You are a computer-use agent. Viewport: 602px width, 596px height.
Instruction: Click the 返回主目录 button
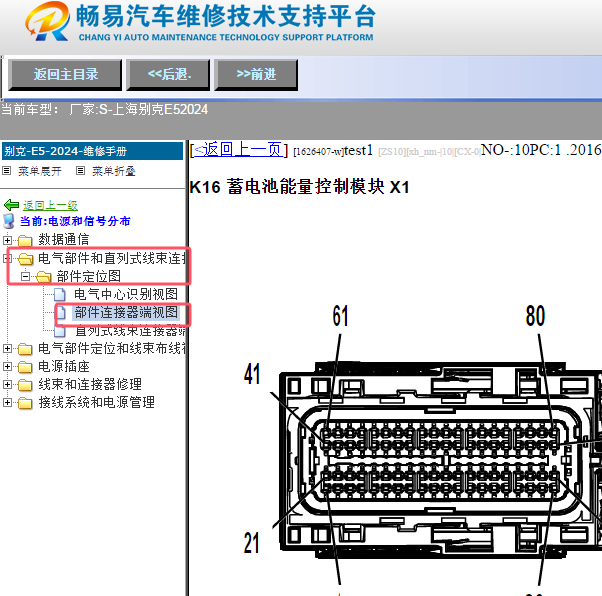pyautogui.click(x=65, y=74)
